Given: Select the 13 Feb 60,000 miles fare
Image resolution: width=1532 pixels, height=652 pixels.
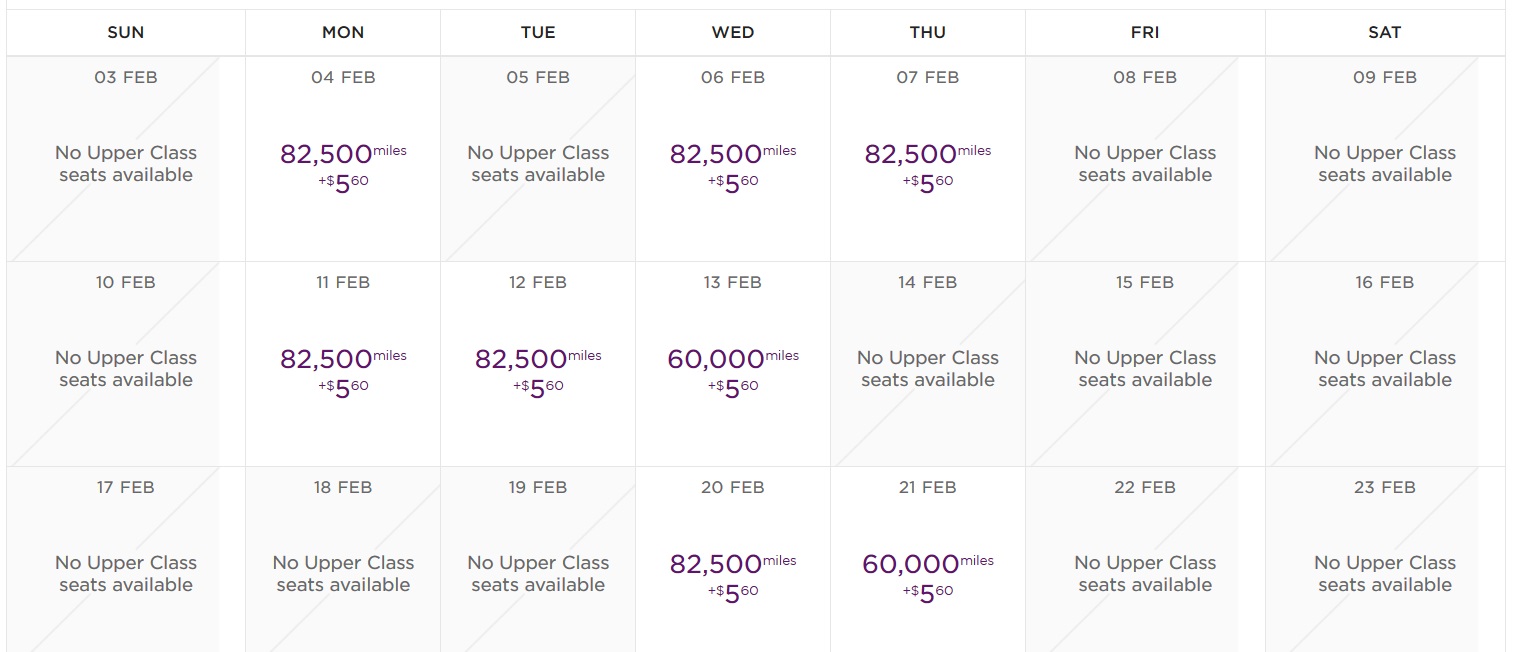Looking at the screenshot, I should (x=733, y=372).
